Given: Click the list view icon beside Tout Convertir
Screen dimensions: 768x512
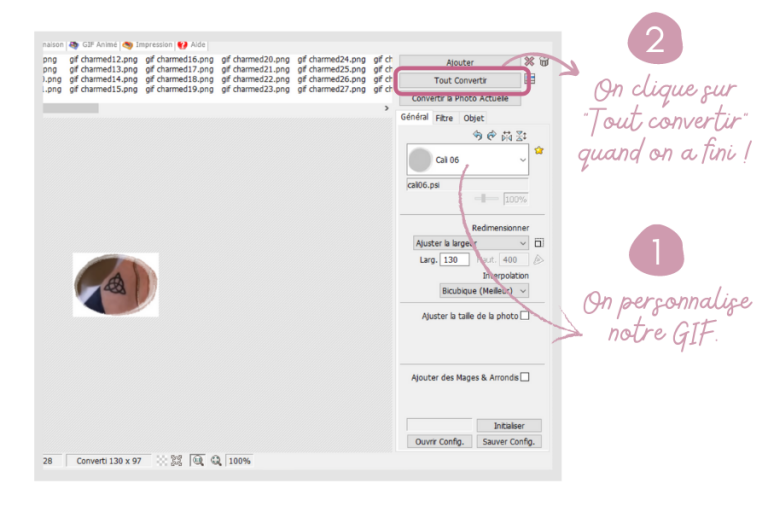Looking at the screenshot, I should [x=532, y=79].
